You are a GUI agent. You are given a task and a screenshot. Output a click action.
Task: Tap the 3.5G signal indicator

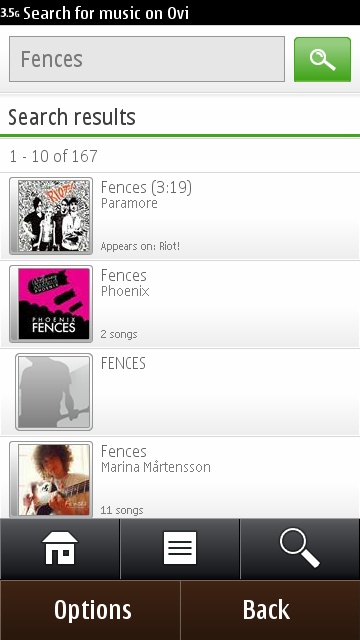(10, 13)
